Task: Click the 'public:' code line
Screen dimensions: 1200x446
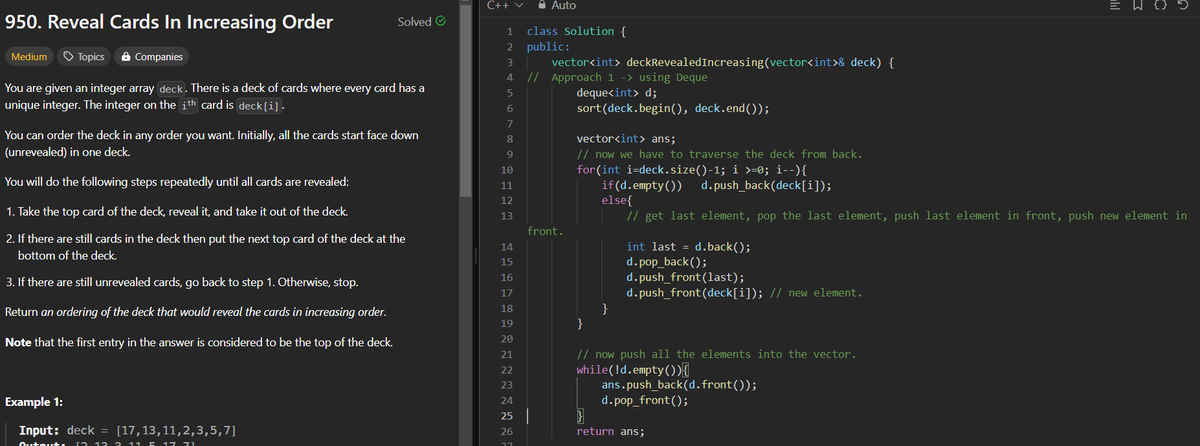Action: click(x=548, y=47)
